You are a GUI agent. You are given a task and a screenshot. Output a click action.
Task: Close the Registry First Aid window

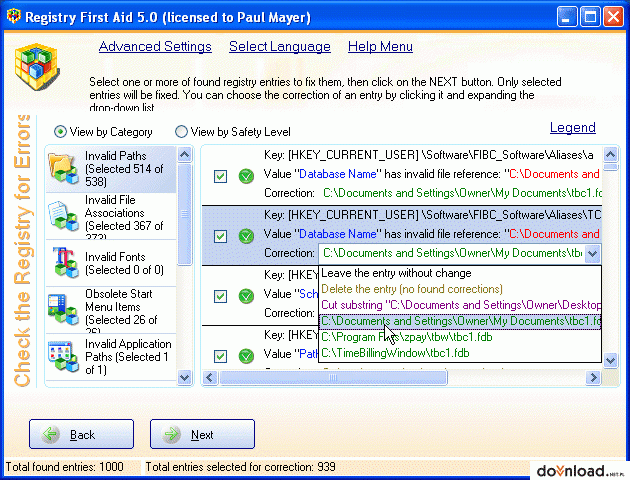(614, 17)
